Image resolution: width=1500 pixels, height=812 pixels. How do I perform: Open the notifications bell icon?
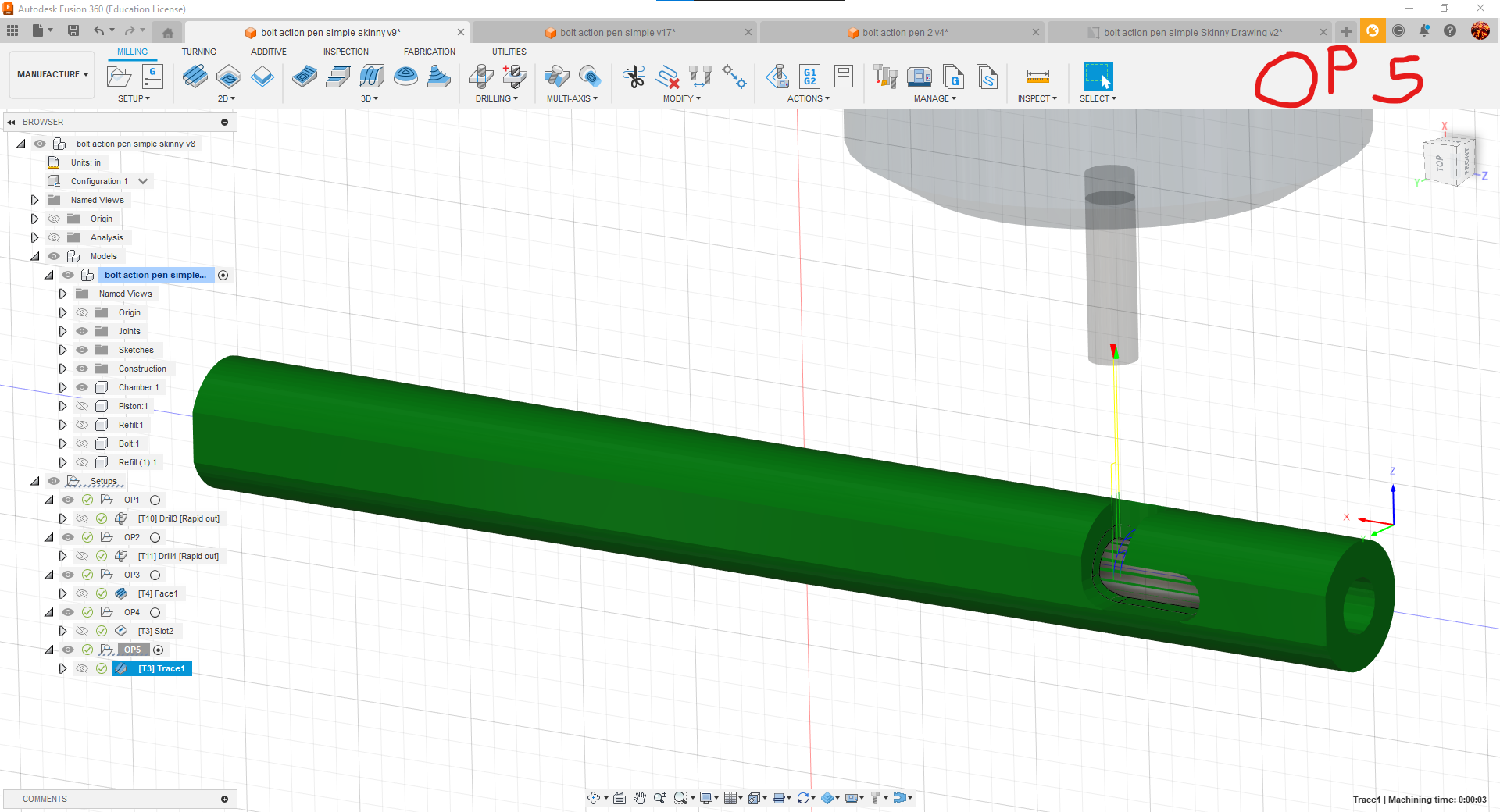1424,30
